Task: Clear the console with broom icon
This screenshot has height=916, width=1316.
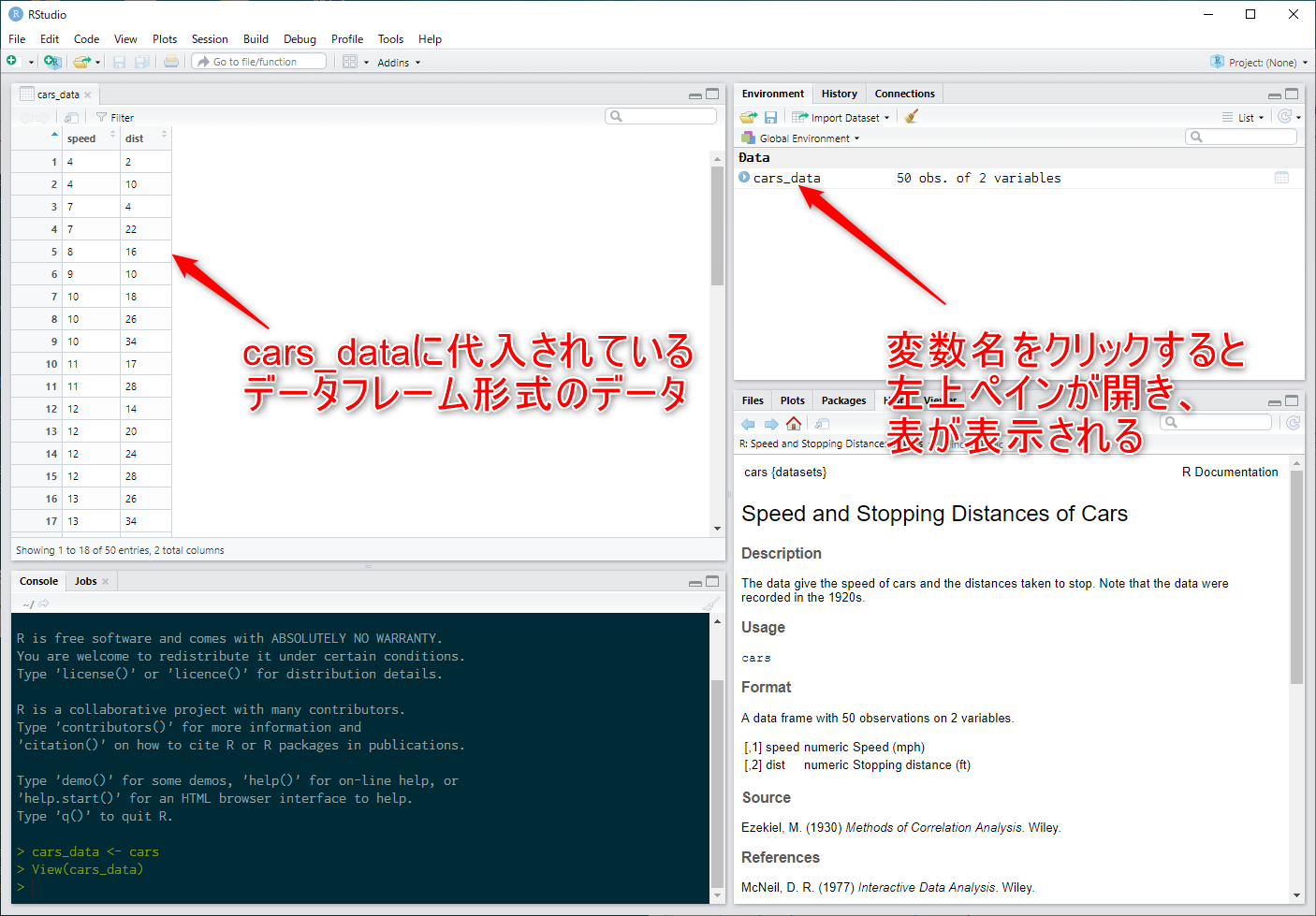Action: pos(710,604)
